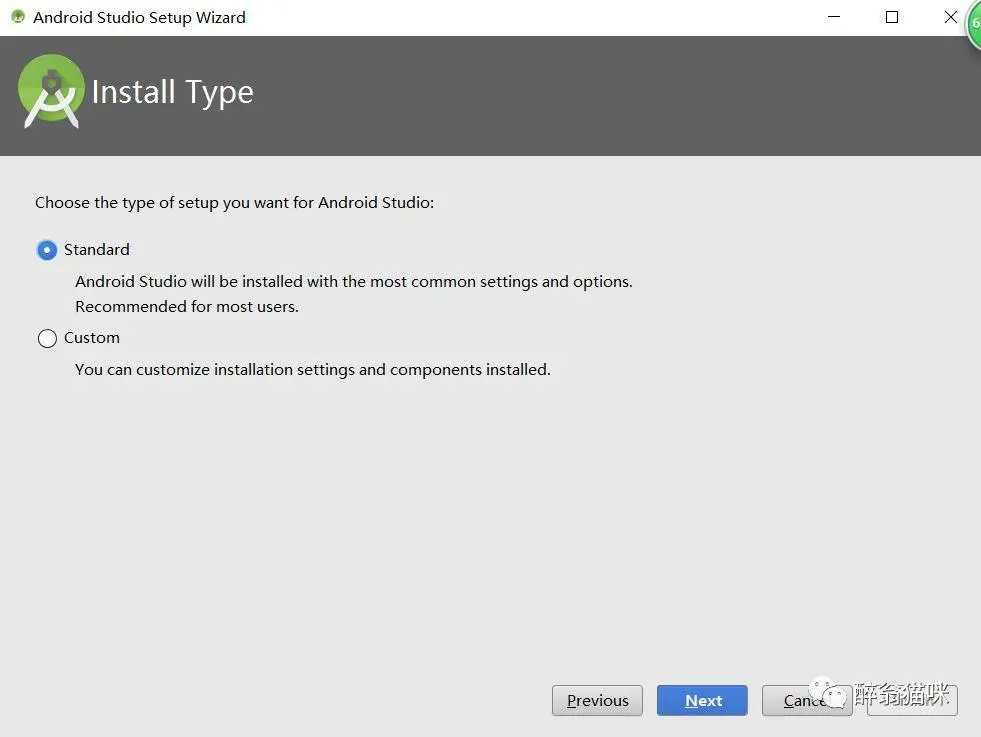Close the Setup Wizard window
This screenshot has width=981, height=737.
pyautogui.click(x=950, y=17)
